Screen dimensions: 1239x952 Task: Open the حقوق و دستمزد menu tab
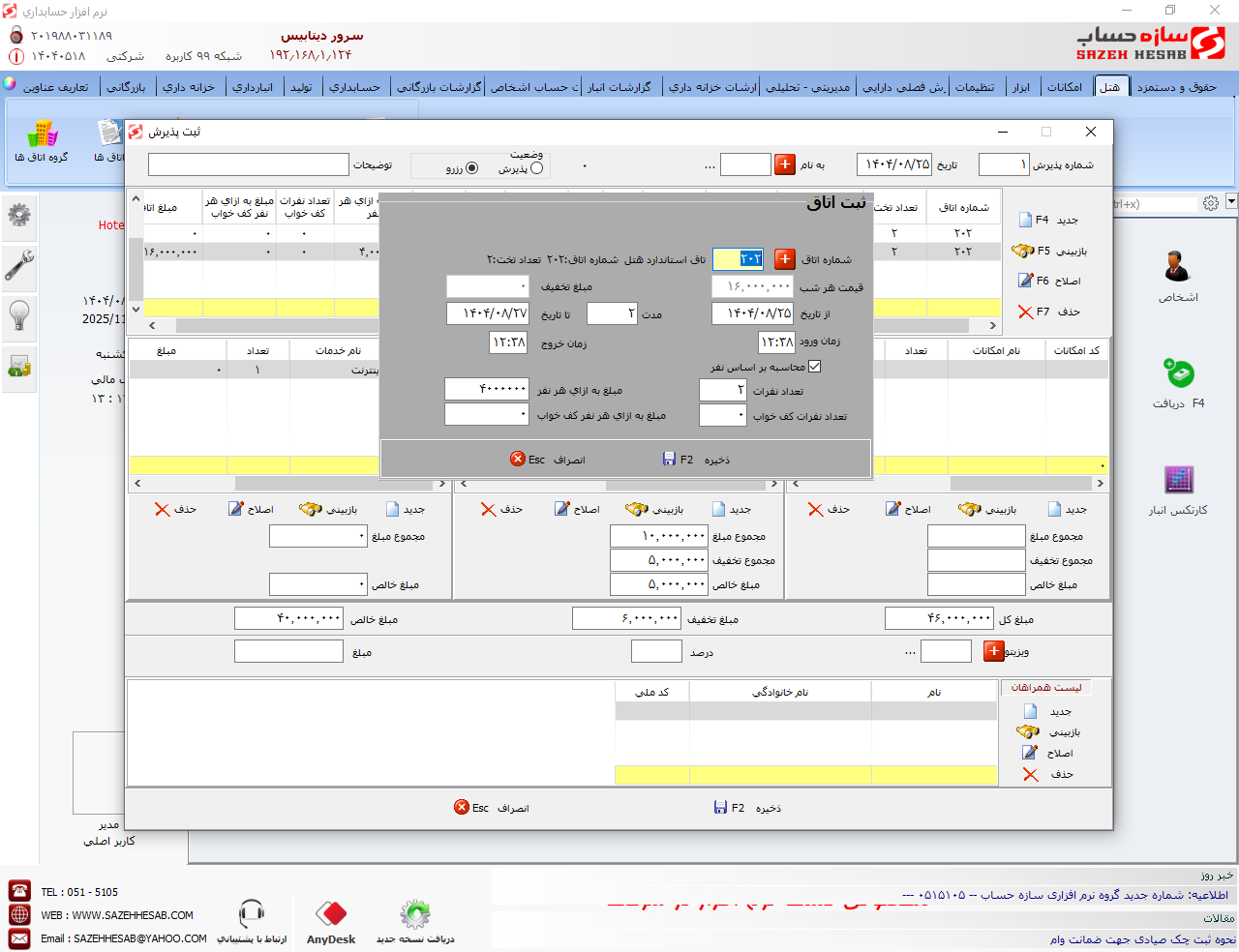tap(1176, 87)
